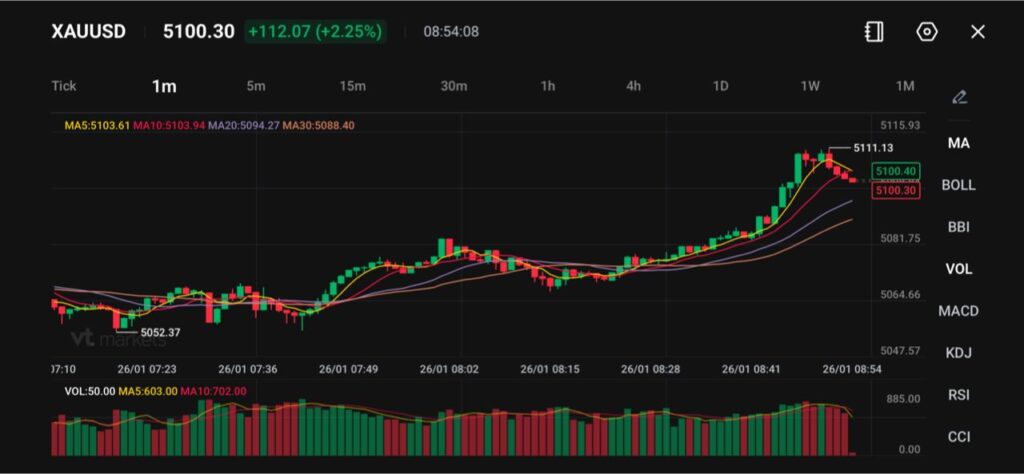The height and width of the screenshot is (474, 1024).
Task: Switch to the 1M monthly timeframe
Action: point(905,86)
